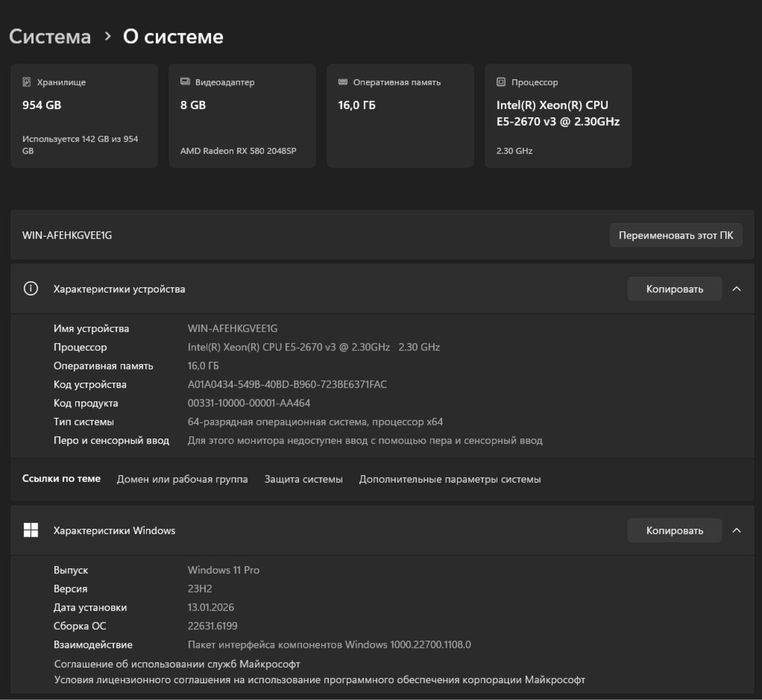Open Условия лицензионного соглашения link
This screenshot has height=700, width=762.
pos(319,680)
